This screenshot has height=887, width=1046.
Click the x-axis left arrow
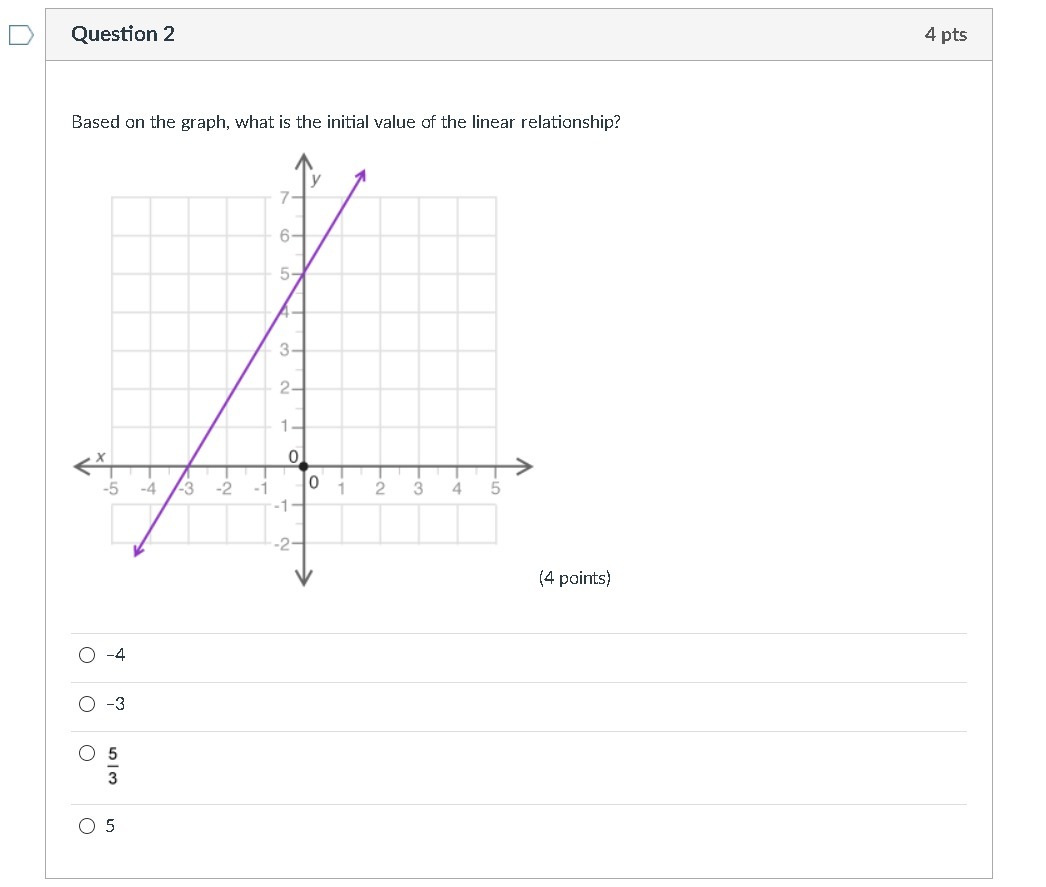(x=82, y=466)
